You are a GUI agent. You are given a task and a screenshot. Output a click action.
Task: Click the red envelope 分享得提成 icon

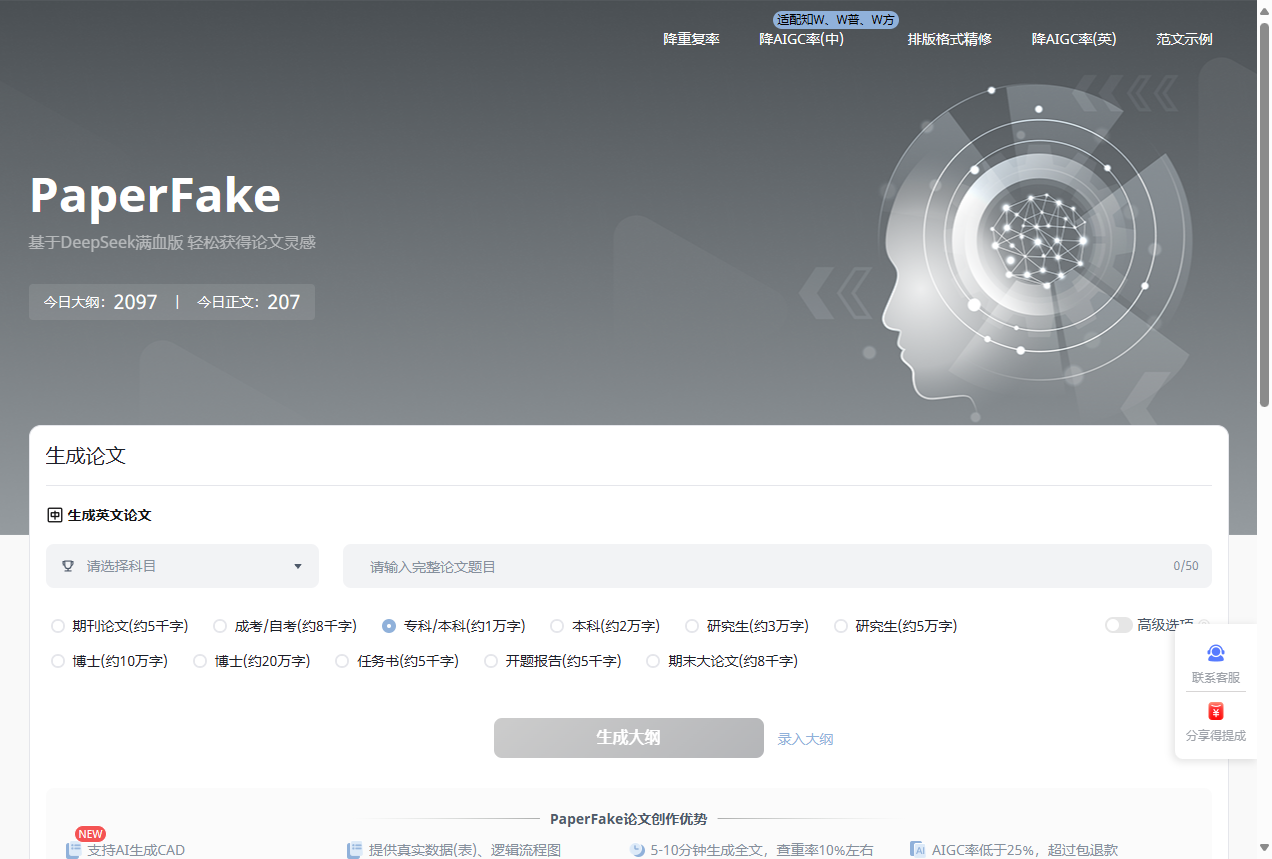click(1215, 711)
